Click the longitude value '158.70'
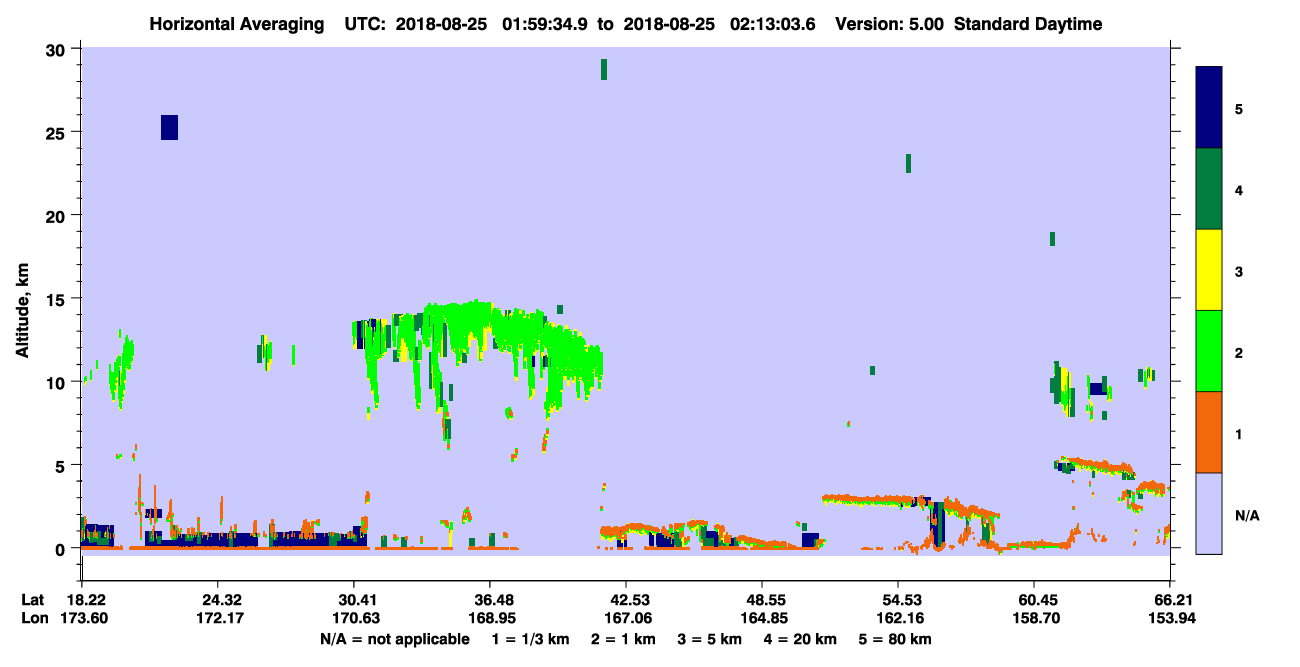This screenshot has width=1300, height=667. 1034,618
